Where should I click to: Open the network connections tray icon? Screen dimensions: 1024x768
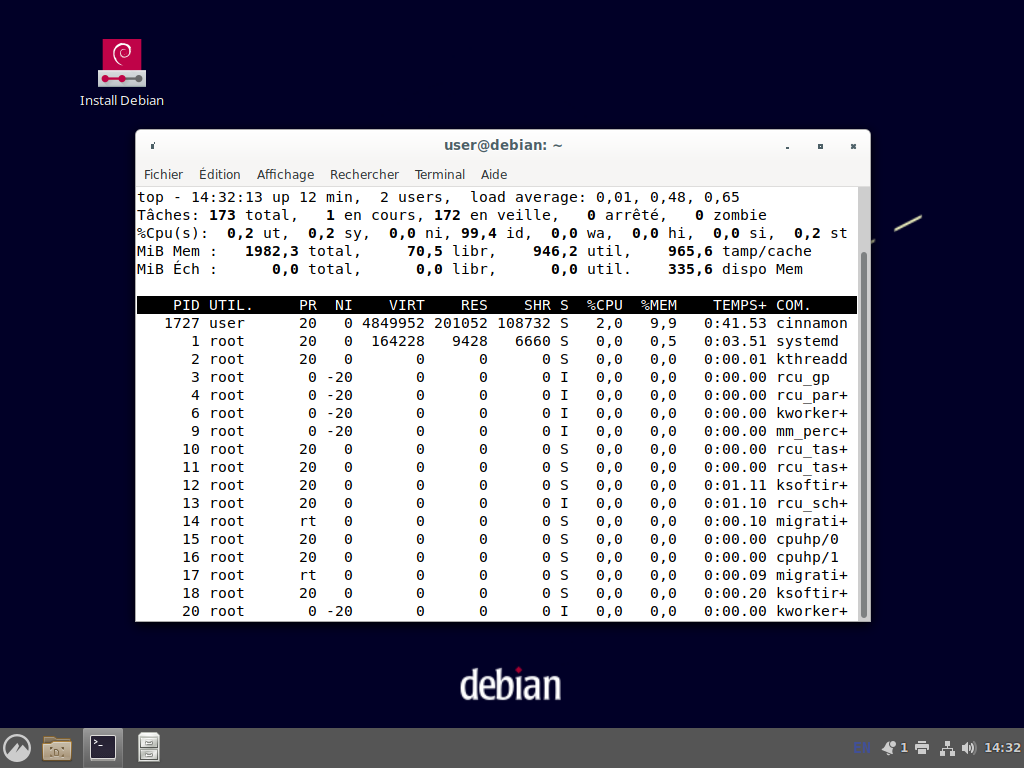tap(945, 748)
